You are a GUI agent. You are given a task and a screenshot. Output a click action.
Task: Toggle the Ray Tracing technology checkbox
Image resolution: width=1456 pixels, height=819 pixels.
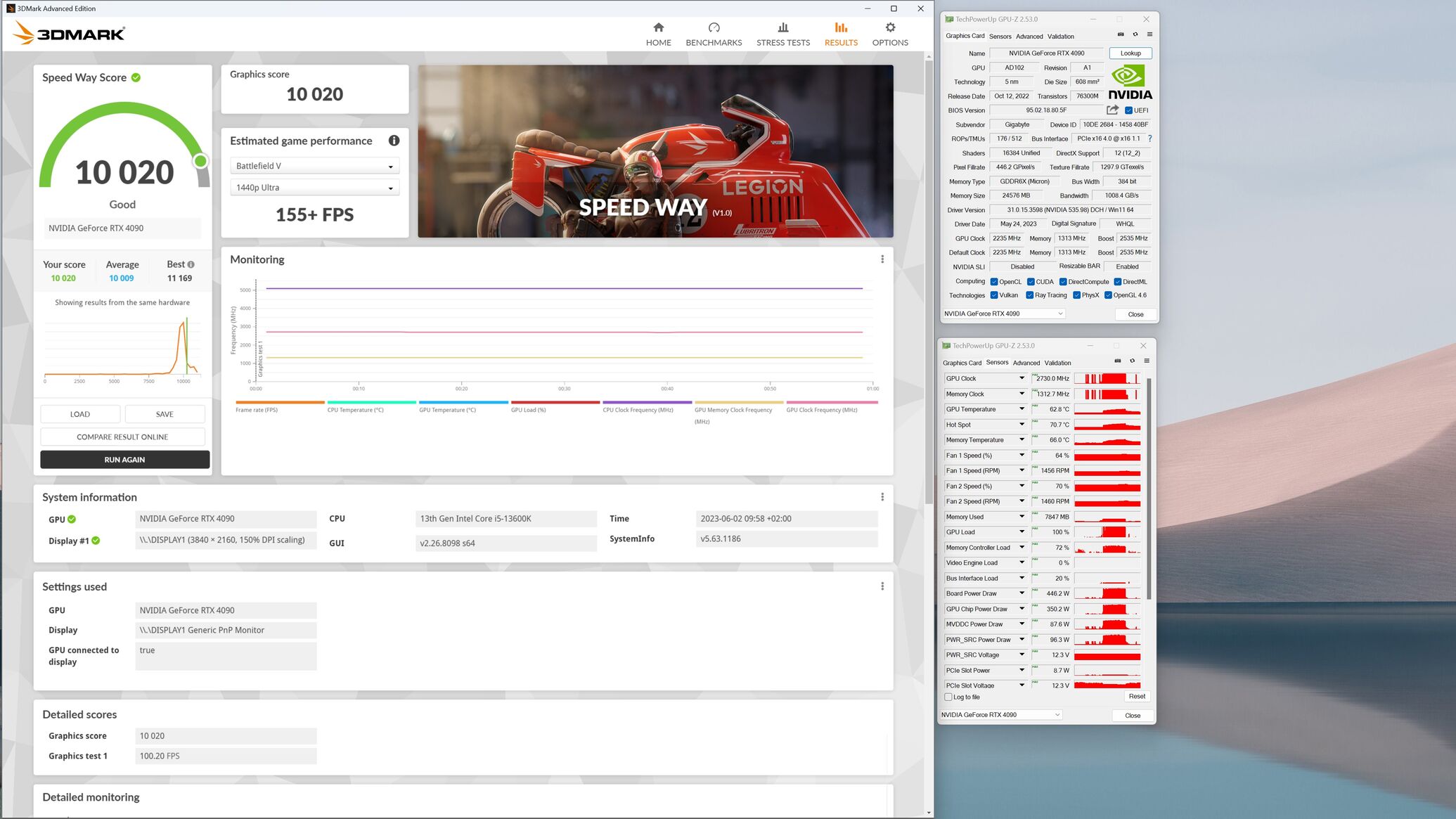tap(1029, 295)
